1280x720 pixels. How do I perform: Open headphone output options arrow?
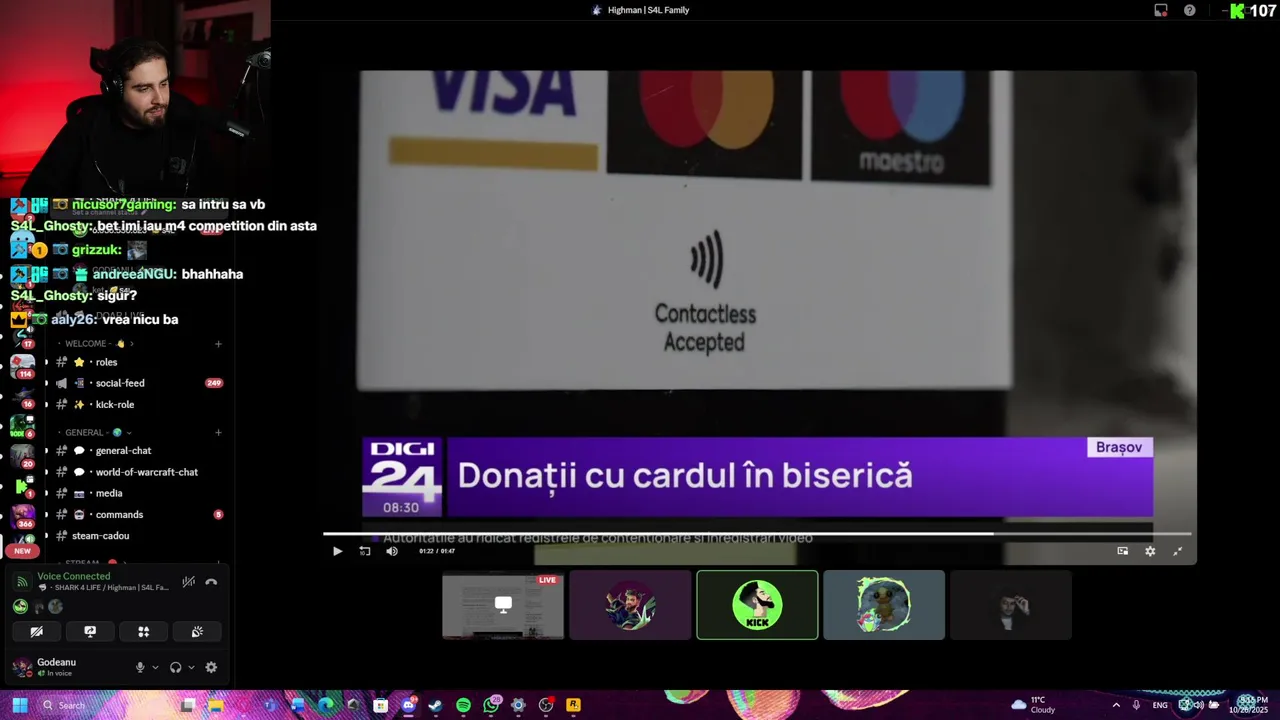point(191,667)
